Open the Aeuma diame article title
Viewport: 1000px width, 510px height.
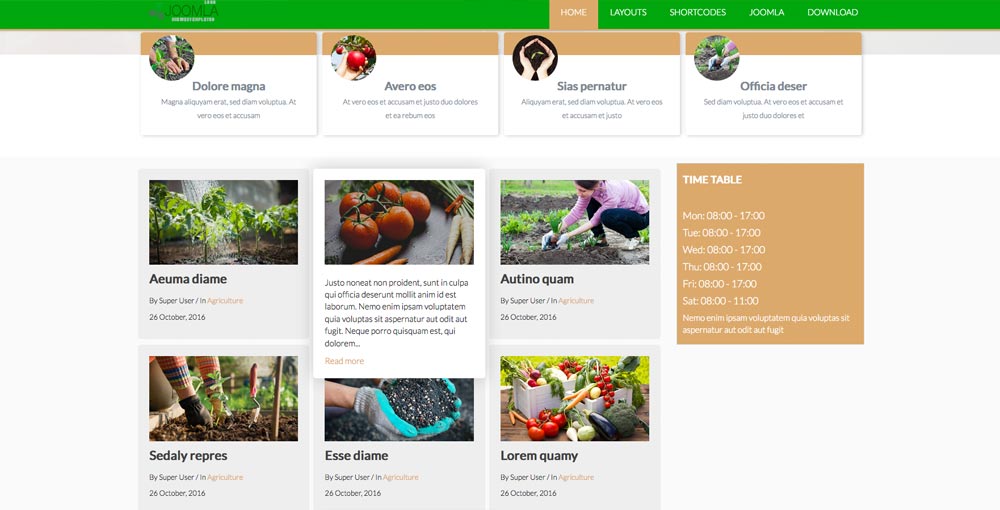click(188, 279)
